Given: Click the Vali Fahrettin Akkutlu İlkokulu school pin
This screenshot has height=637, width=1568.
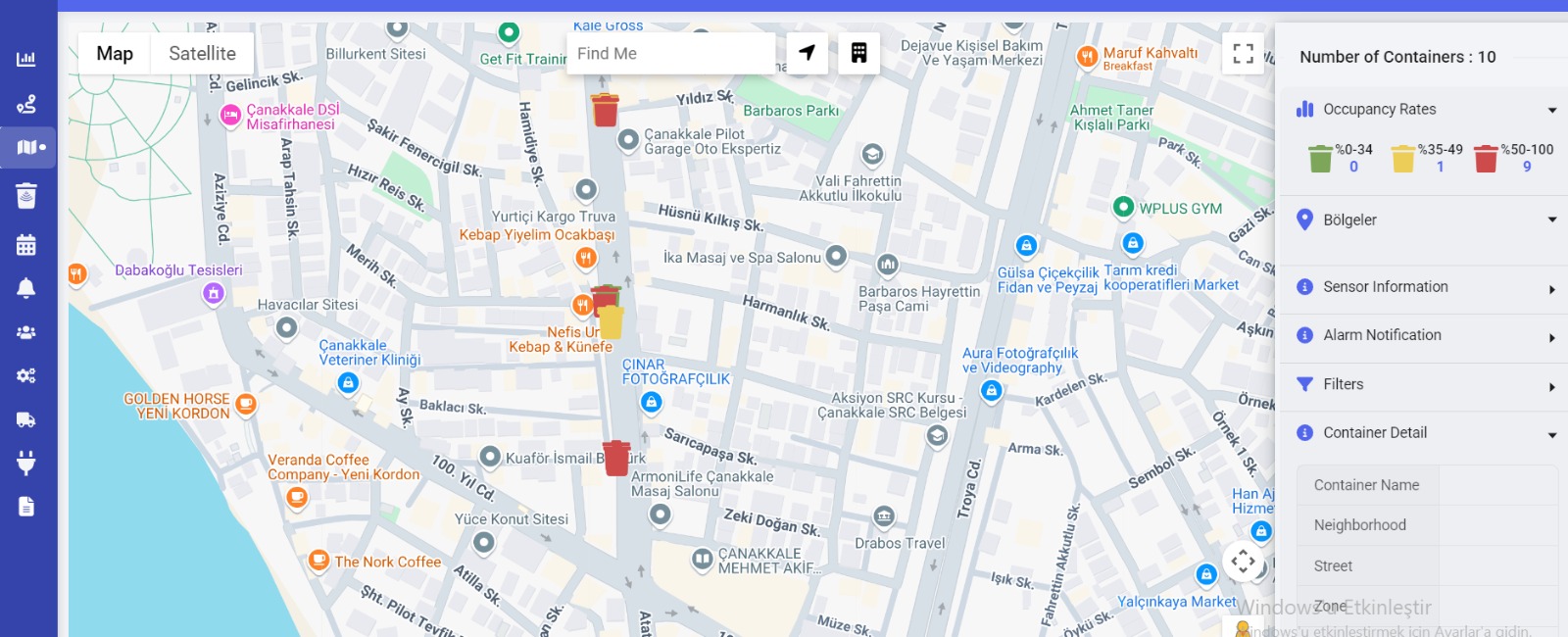Looking at the screenshot, I should (872, 154).
